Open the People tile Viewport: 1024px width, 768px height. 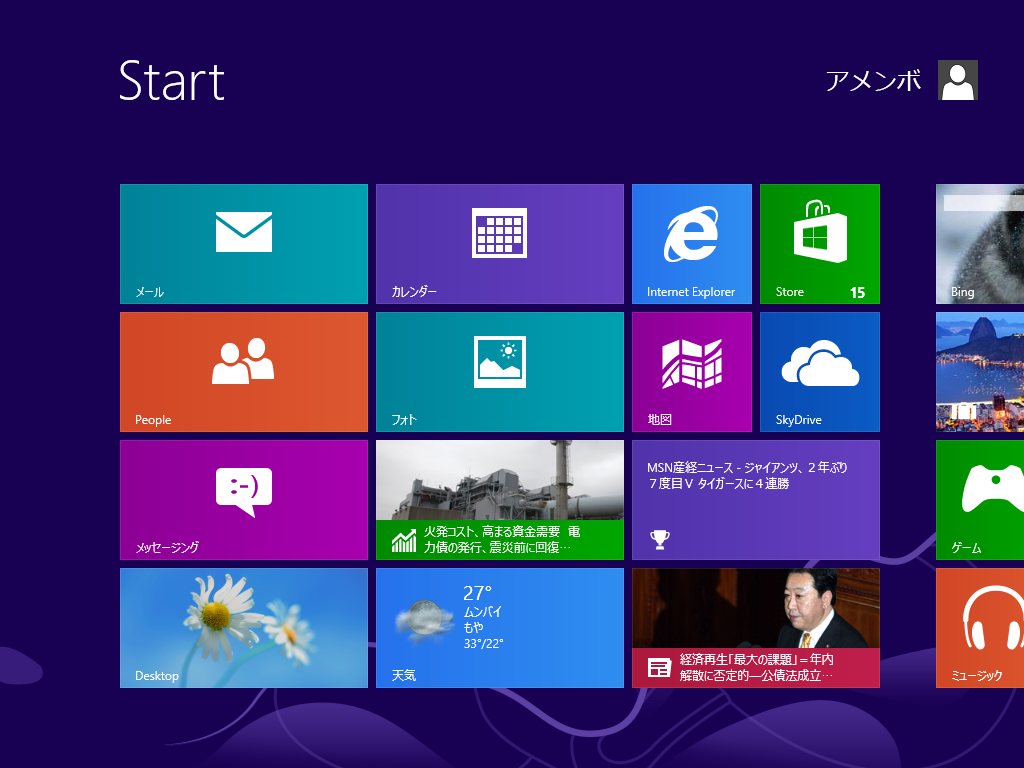click(x=244, y=372)
